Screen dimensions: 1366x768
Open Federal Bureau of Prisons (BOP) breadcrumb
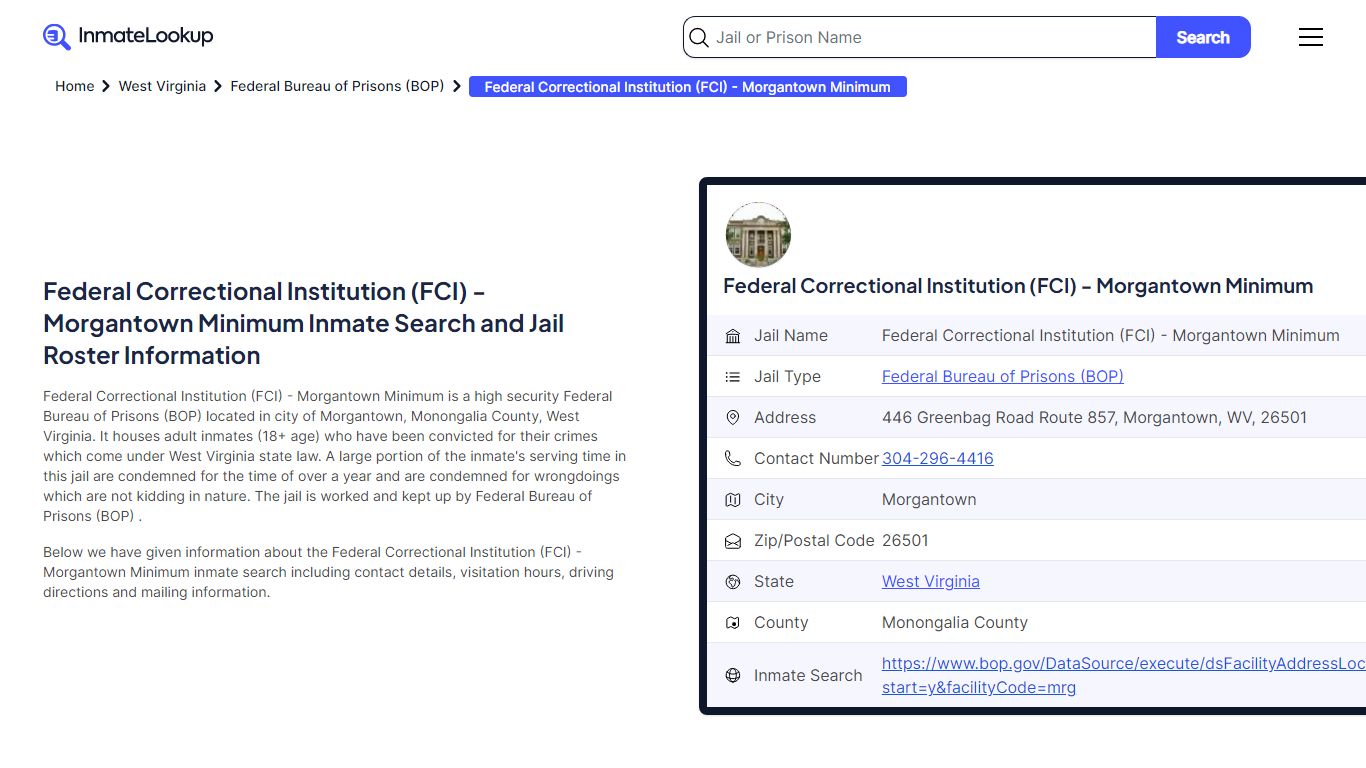pos(337,87)
